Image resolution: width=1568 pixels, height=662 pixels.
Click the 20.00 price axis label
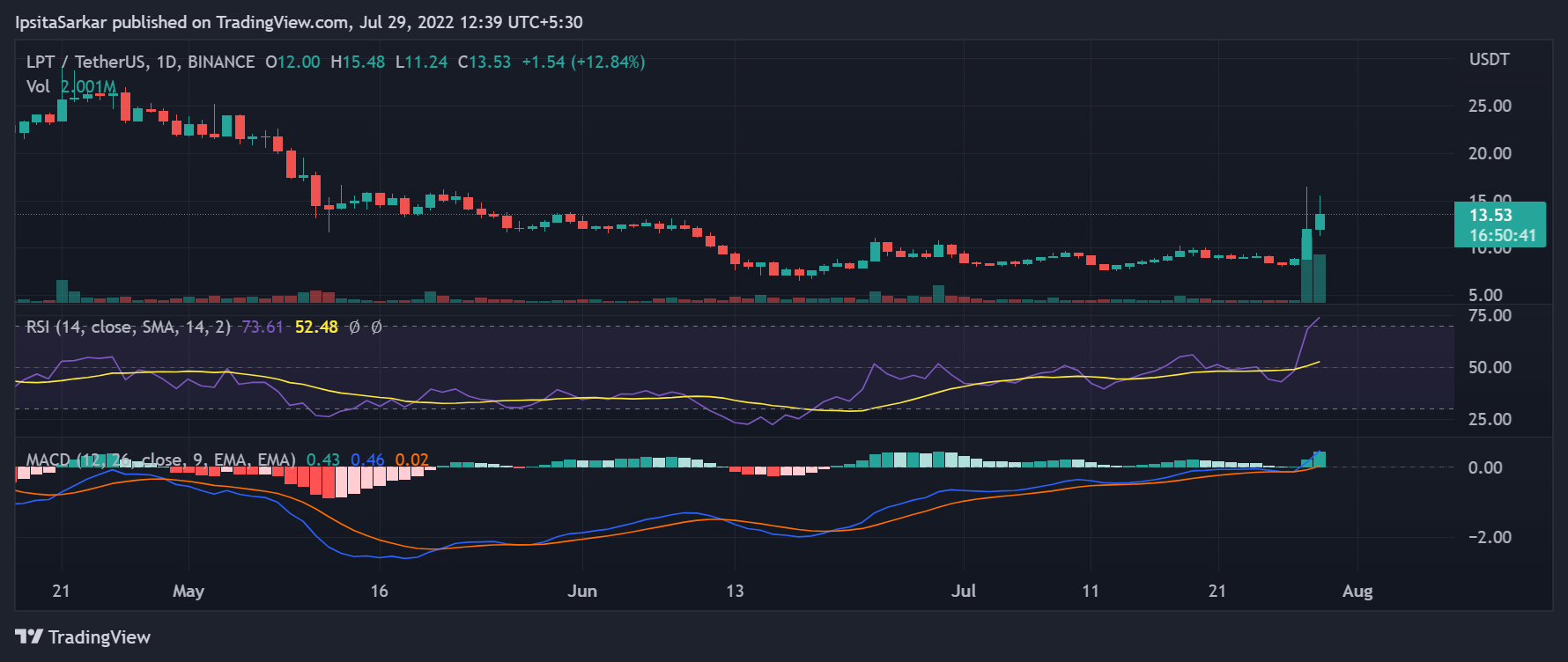coord(1490,153)
